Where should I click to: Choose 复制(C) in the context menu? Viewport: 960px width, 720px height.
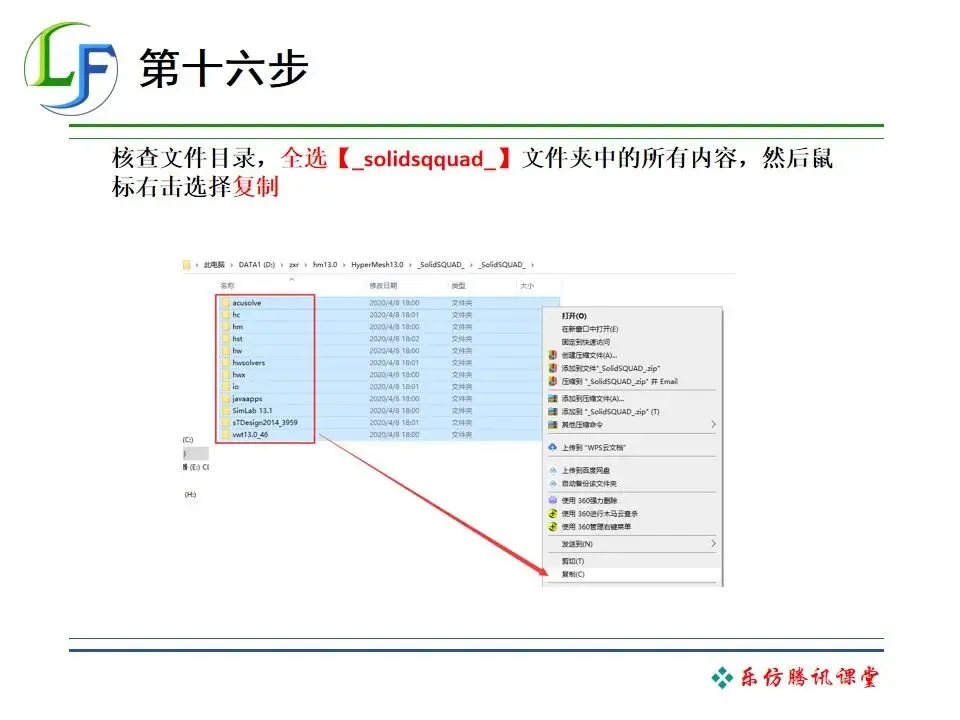coord(573,574)
